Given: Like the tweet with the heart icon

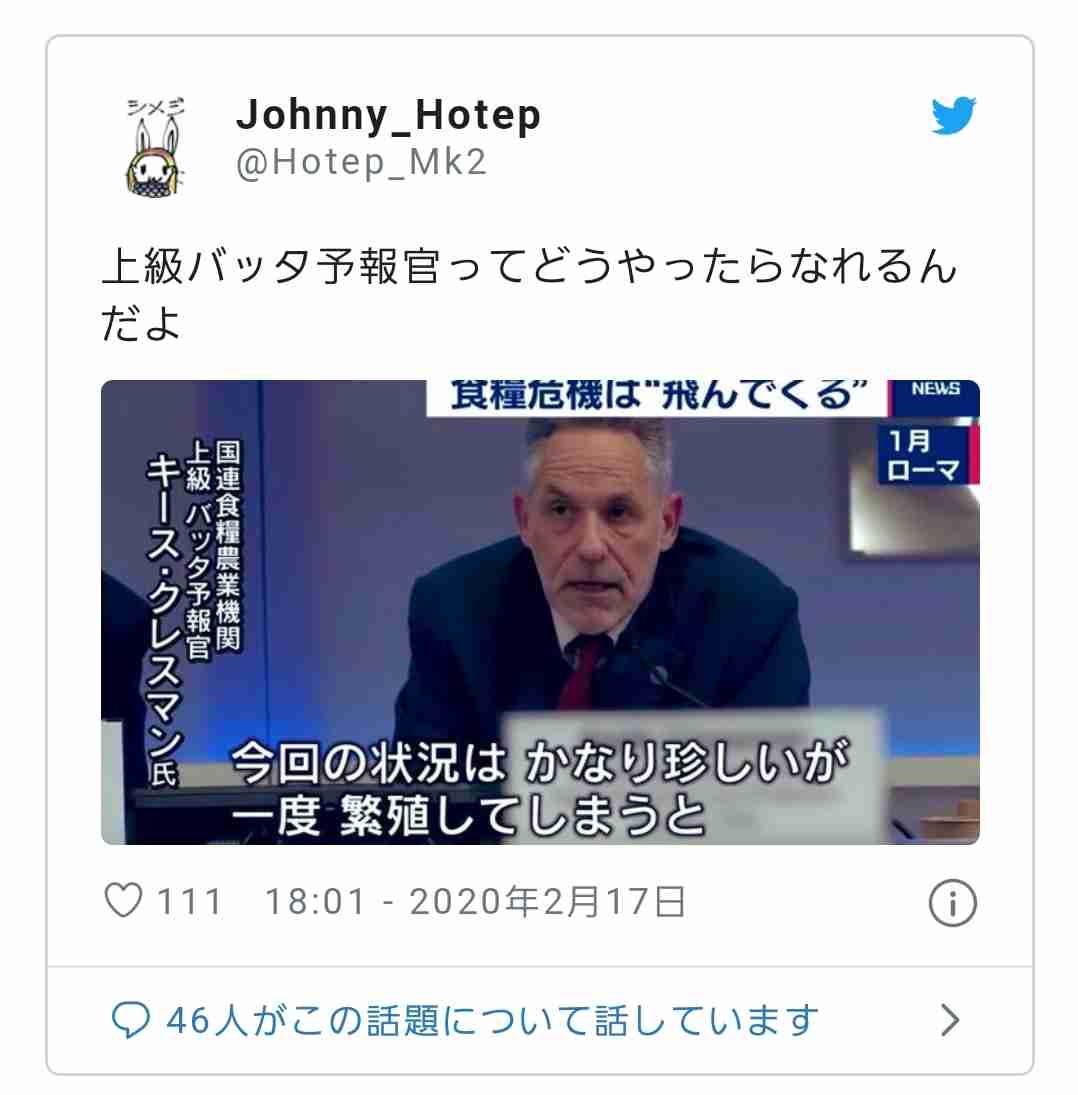Looking at the screenshot, I should pyautogui.click(x=124, y=900).
